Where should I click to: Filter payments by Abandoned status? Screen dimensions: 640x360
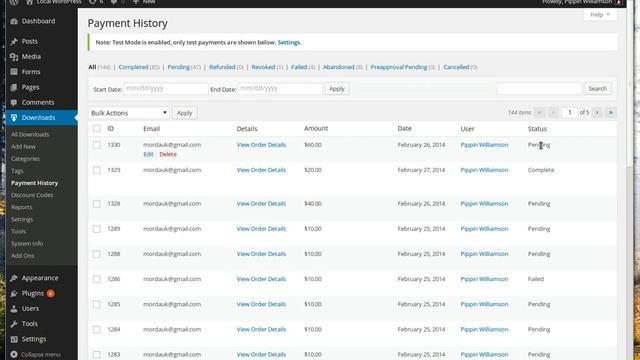[339, 67]
